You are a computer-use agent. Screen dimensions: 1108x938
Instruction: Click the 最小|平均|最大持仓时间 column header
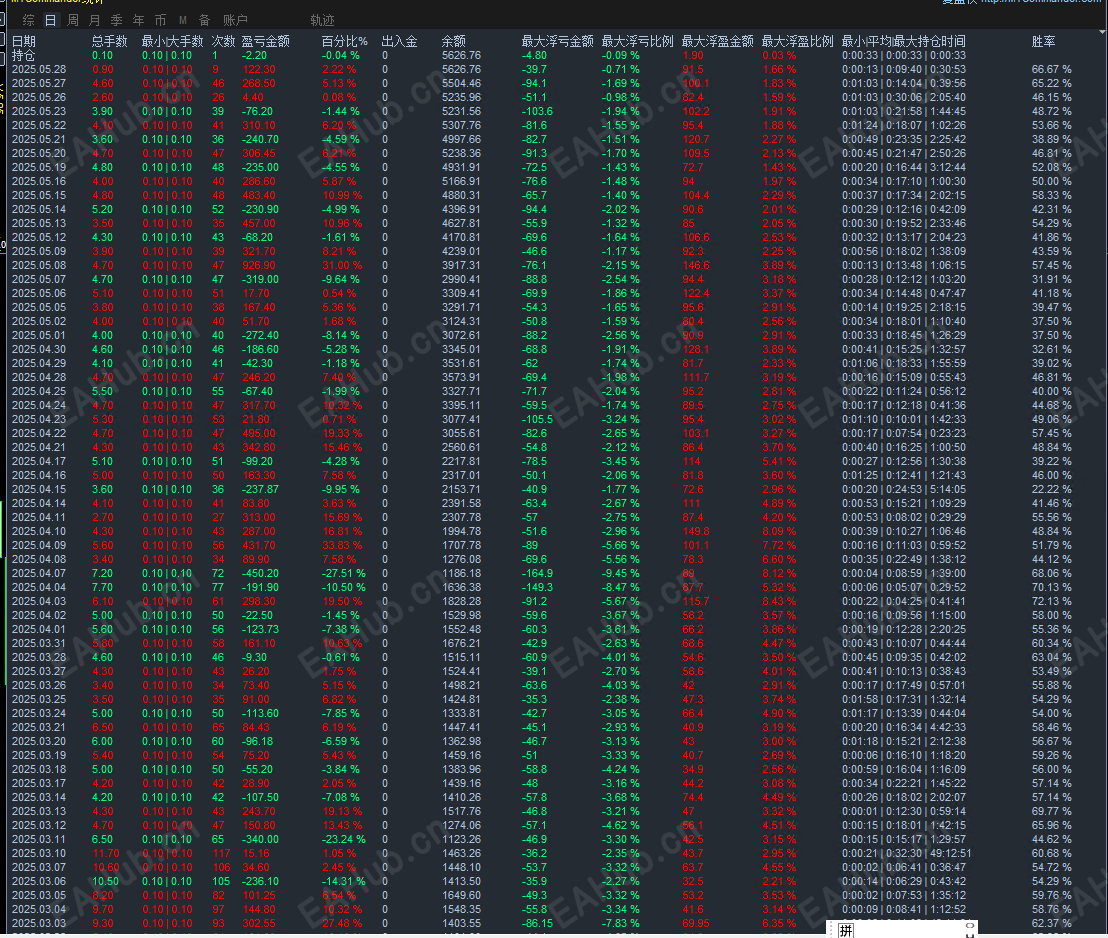pos(903,41)
